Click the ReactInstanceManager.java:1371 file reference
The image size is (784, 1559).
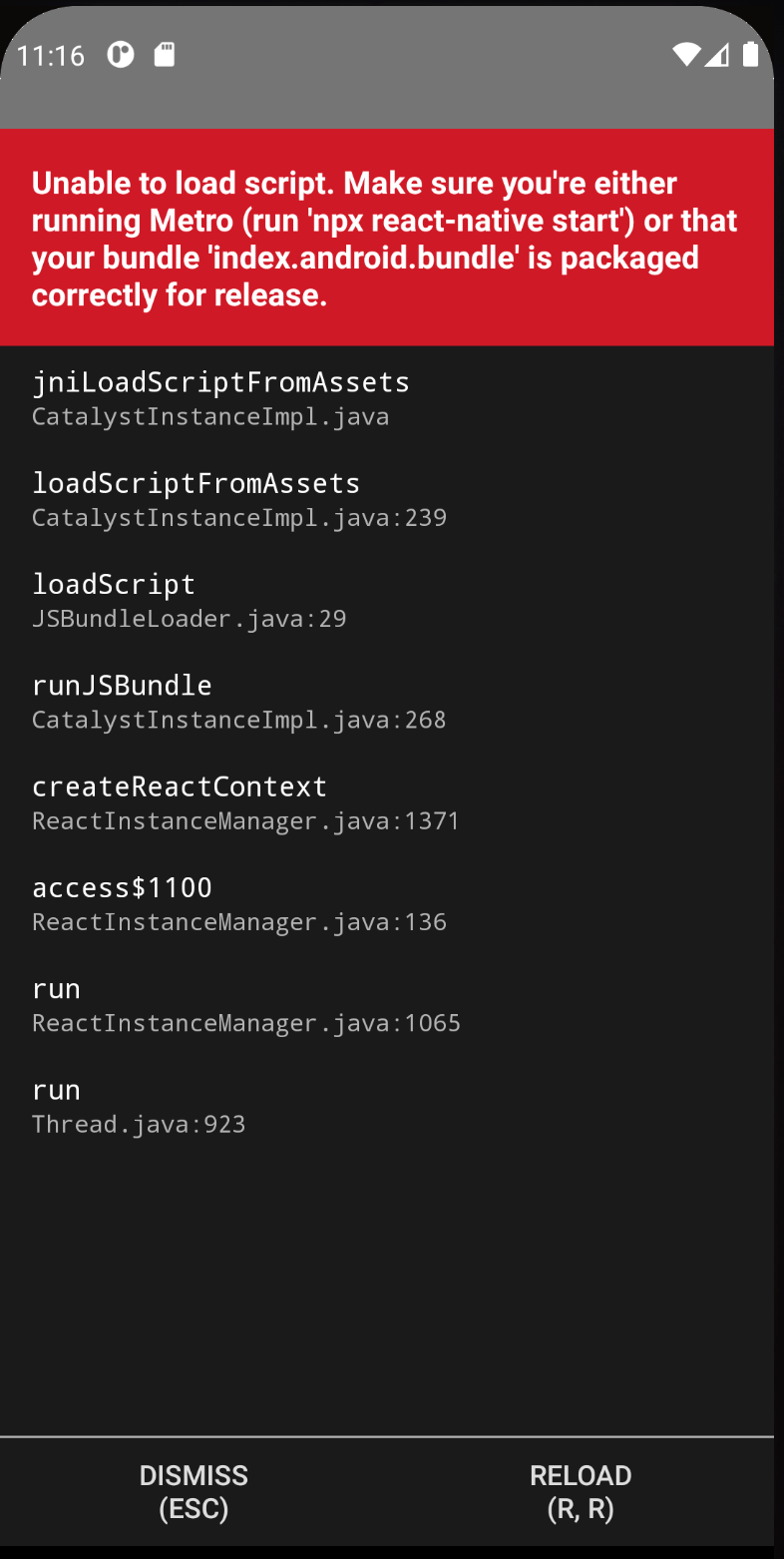pos(246,821)
